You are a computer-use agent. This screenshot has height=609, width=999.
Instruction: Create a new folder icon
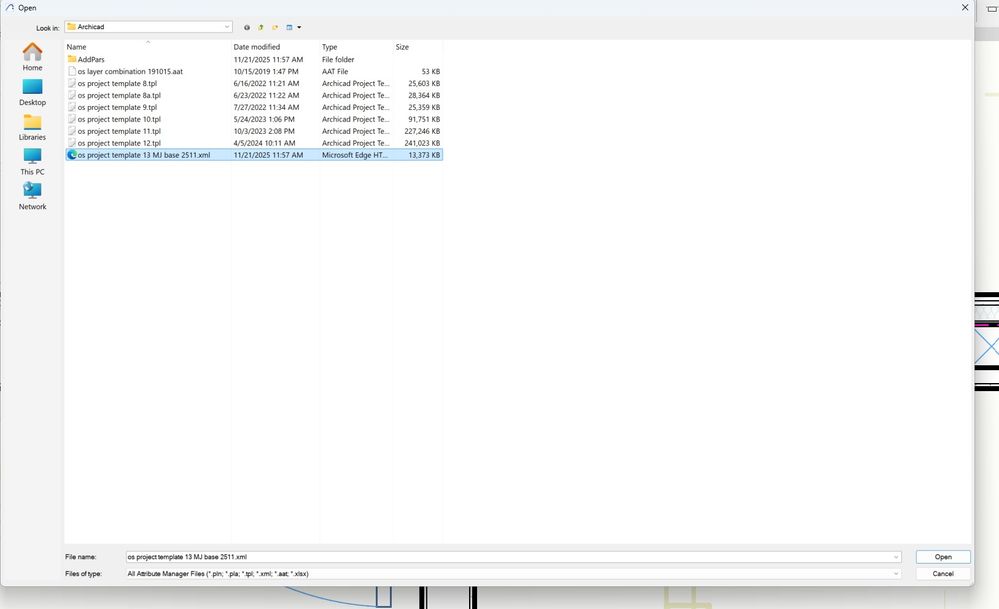click(x=275, y=27)
